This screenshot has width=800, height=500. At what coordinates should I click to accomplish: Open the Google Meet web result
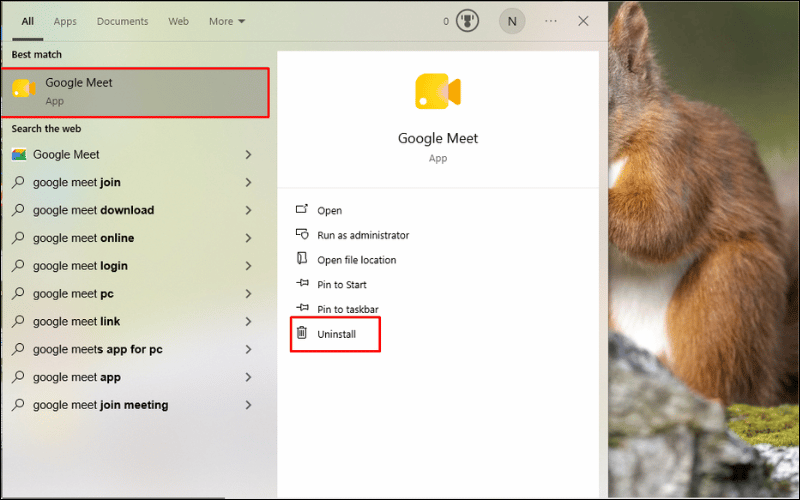(x=133, y=155)
